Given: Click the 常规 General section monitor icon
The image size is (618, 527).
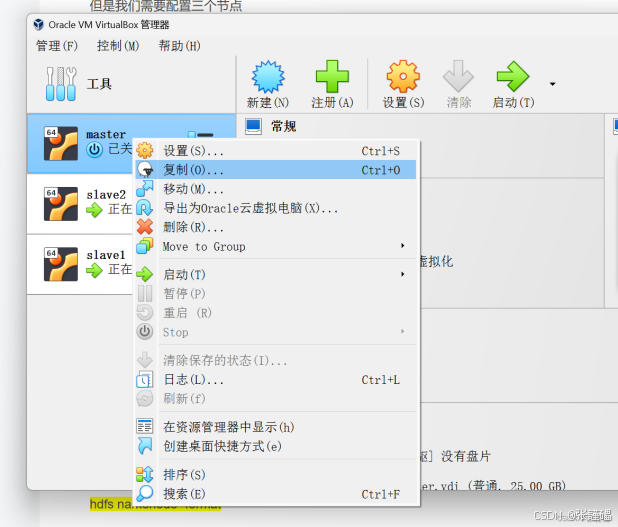Looking at the screenshot, I should point(253,127).
